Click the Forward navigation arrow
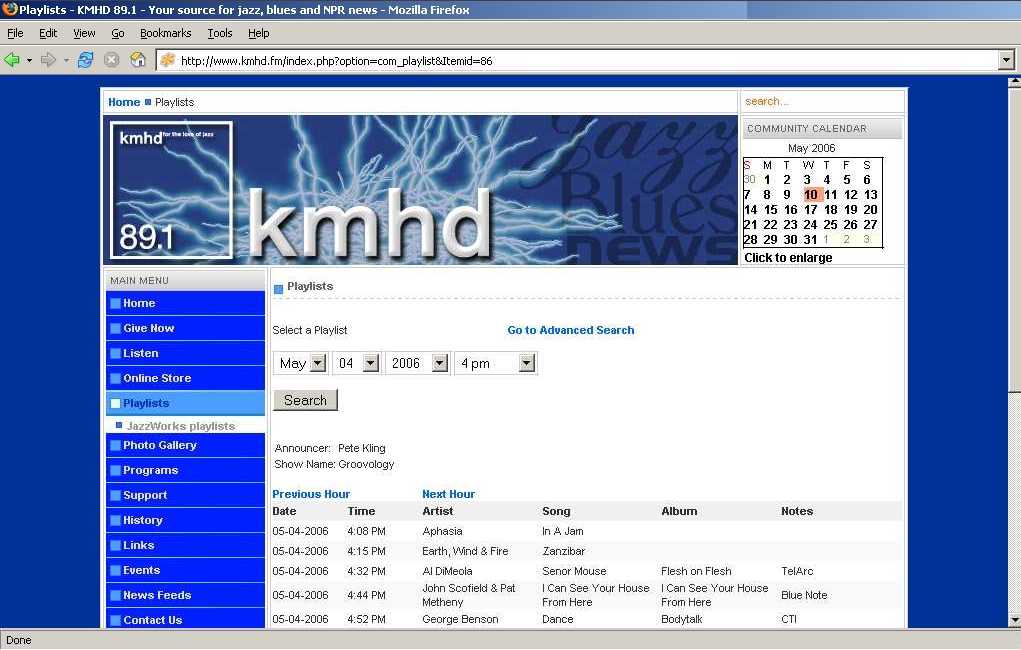1021x650 pixels. click(x=48, y=60)
